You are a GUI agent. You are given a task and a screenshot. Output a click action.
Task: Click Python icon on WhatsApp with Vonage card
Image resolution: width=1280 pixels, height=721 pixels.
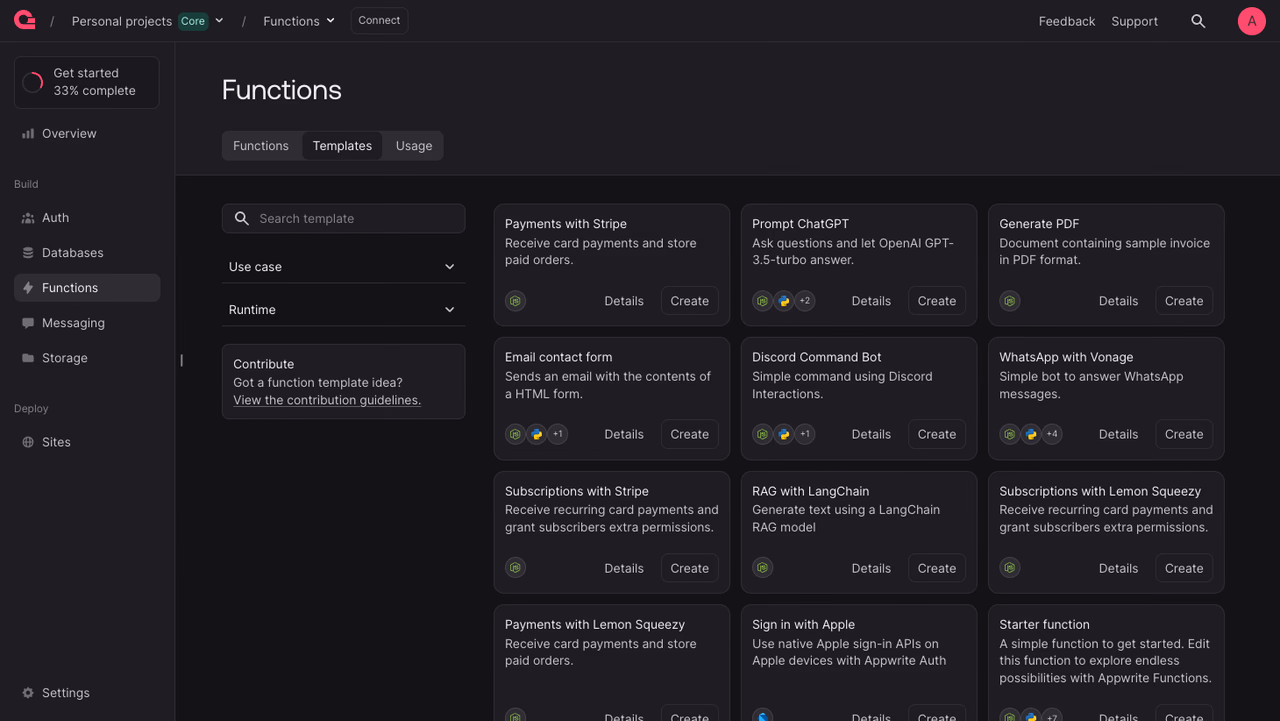click(x=1031, y=434)
